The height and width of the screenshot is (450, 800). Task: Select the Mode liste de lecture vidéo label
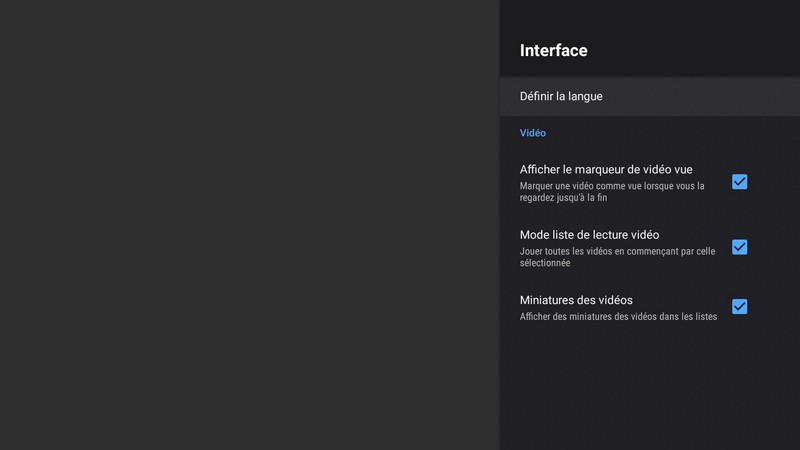click(589, 234)
